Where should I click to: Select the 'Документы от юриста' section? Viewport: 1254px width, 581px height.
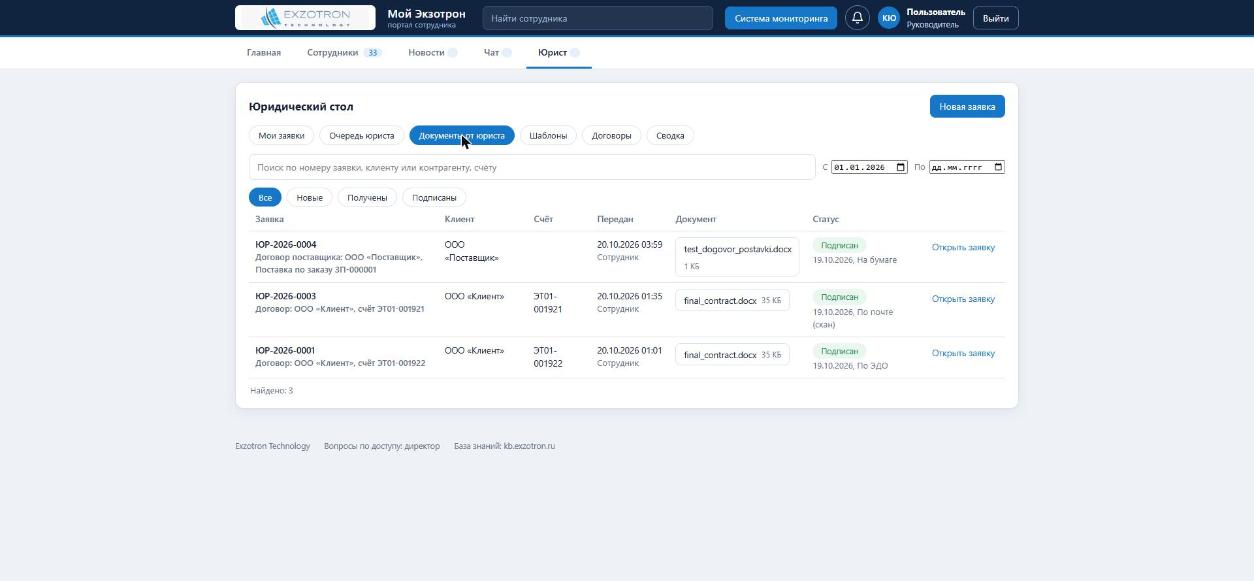pyautogui.click(x=462, y=135)
